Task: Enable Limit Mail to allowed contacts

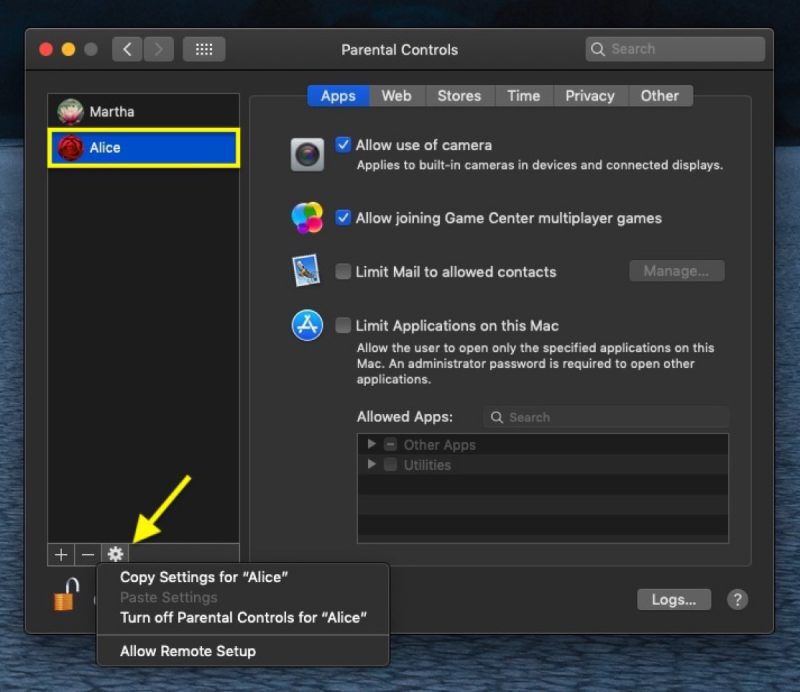Action: point(343,271)
